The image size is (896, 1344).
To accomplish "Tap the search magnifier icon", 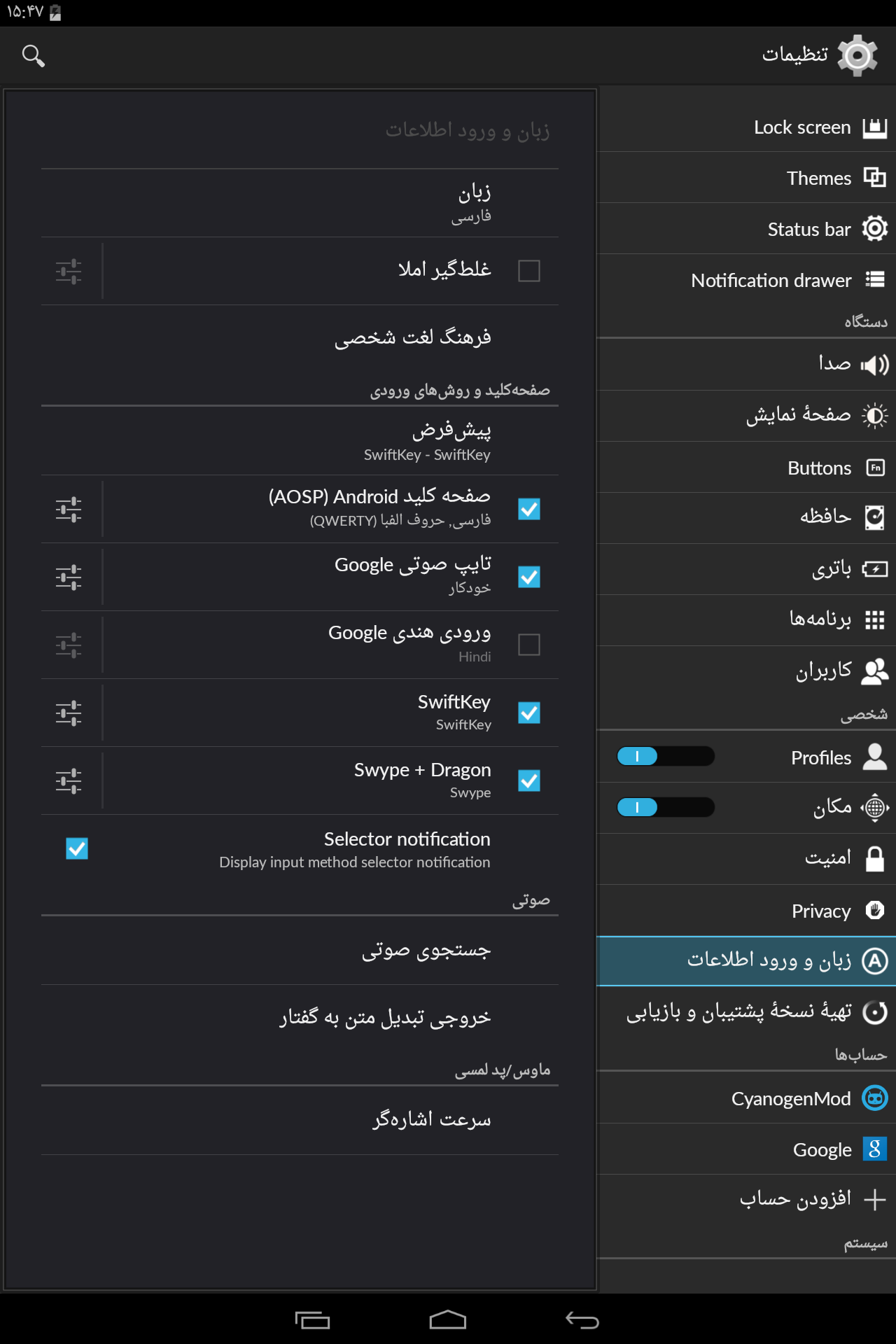I will pyautogui.click(x=33, y=55).
